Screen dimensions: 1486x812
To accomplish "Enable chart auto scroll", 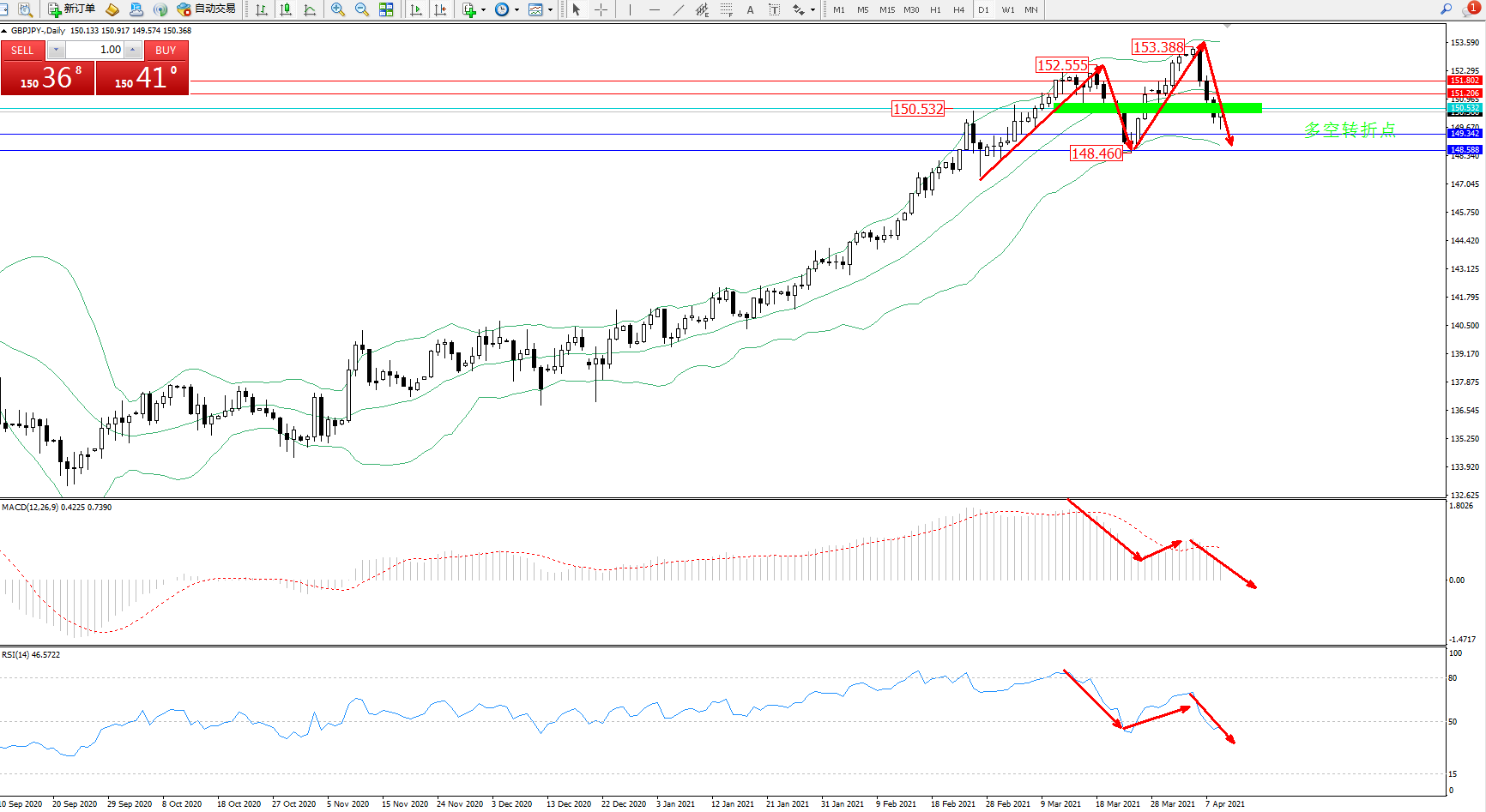I will (x=416, y=9).
